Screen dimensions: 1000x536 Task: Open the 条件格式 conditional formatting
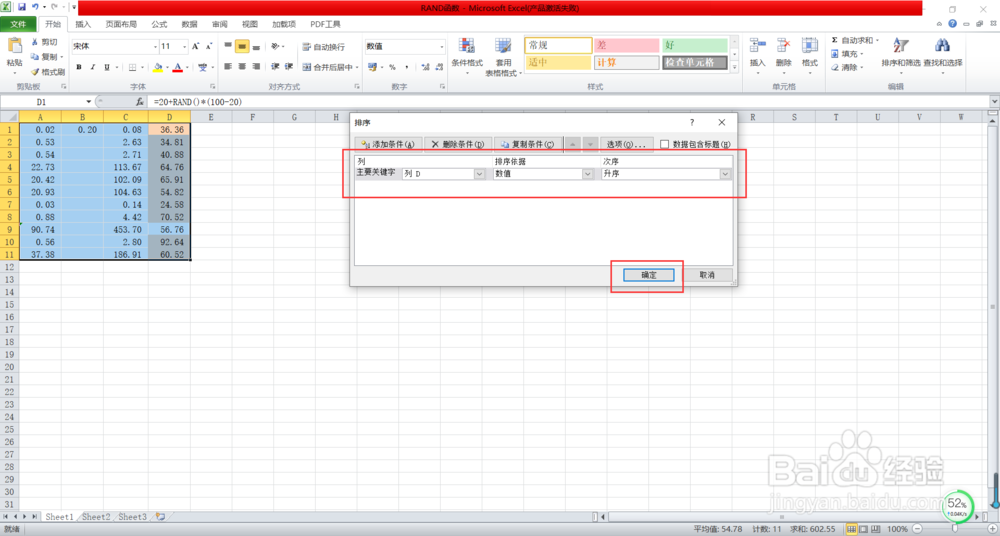coord(467,56)
